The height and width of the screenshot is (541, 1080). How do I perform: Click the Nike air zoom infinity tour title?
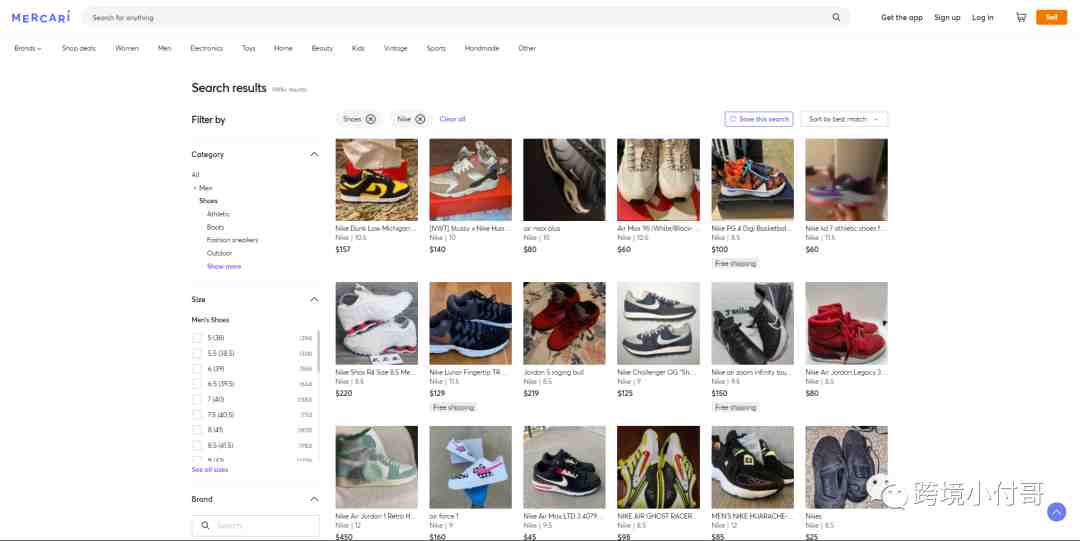751,372
